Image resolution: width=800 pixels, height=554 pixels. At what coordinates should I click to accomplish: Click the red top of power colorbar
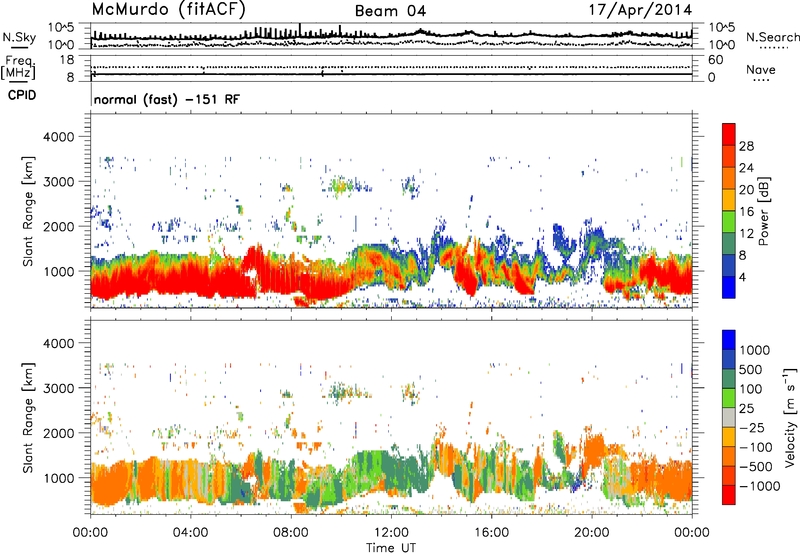729,134
